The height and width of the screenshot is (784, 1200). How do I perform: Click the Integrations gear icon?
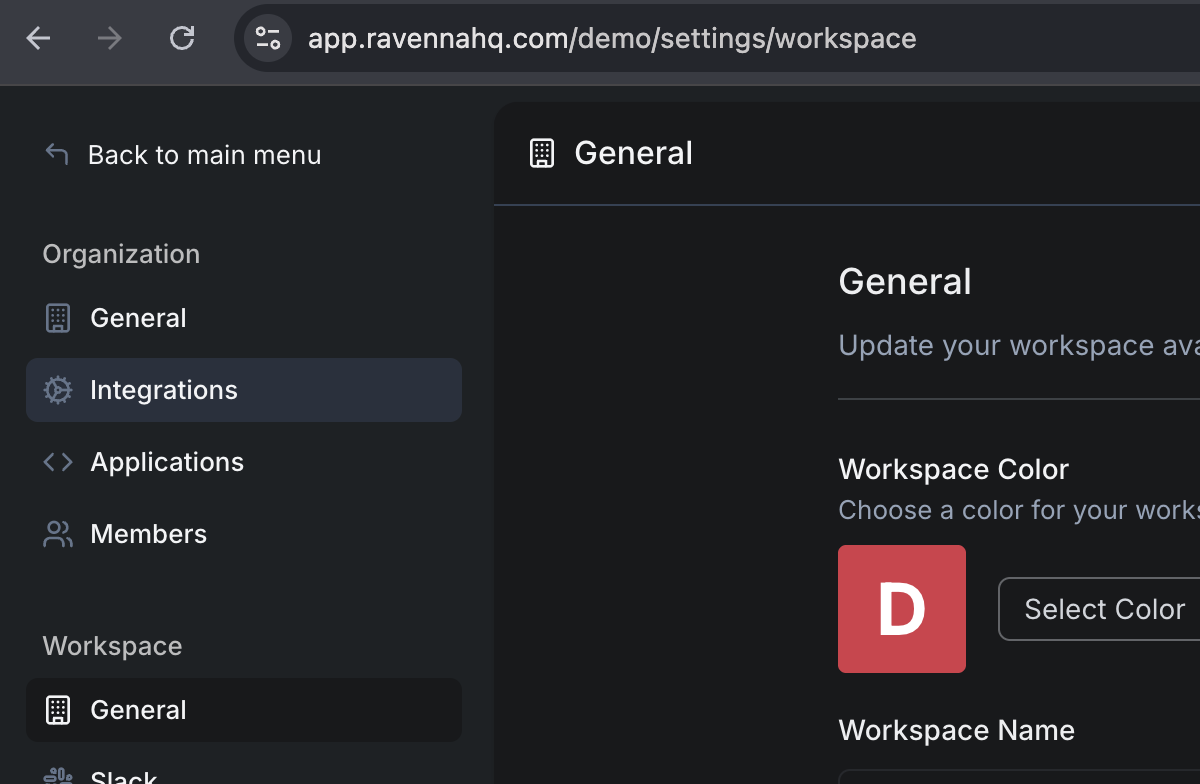(58, 390)
